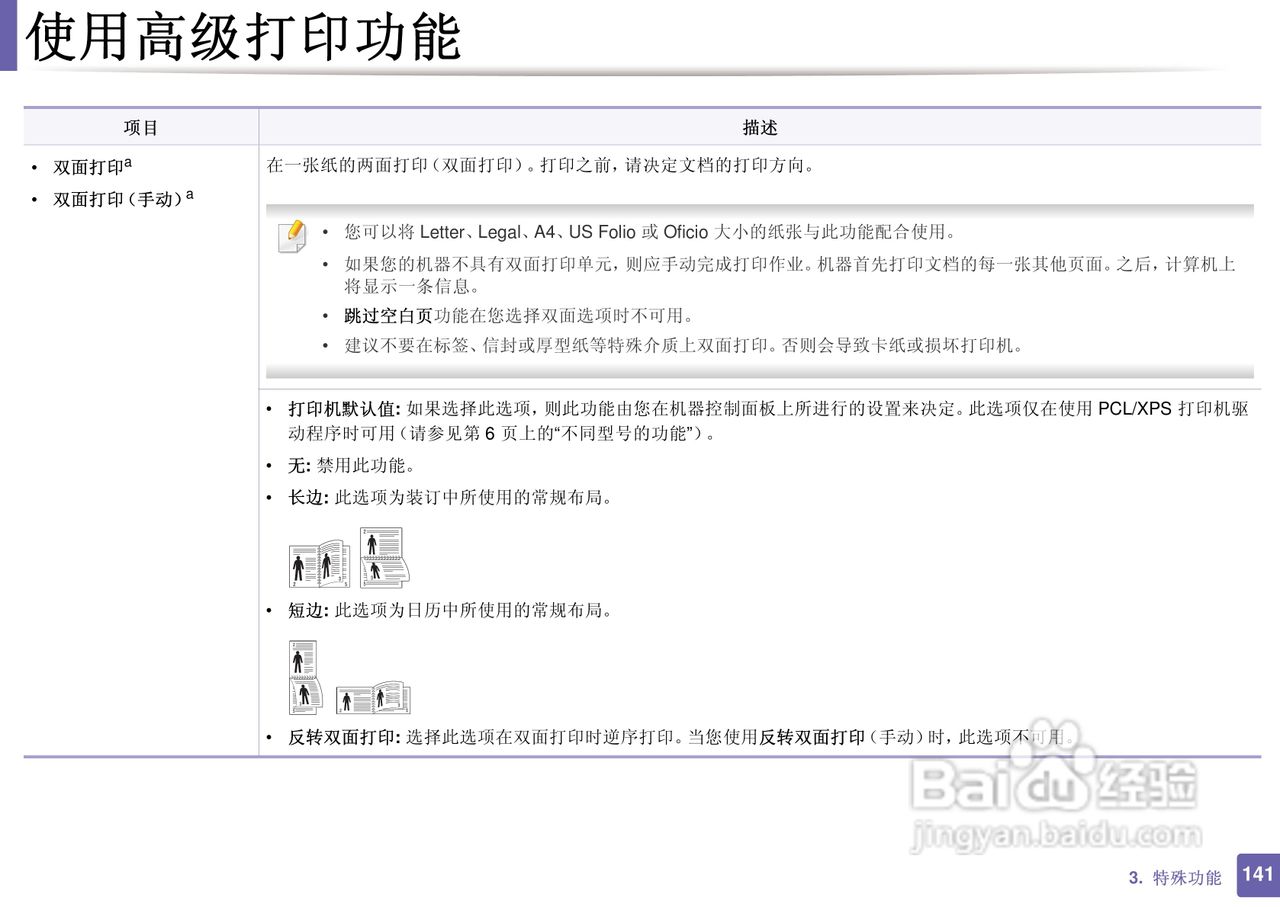Click the short-edge landscape booklet illustration
Screen dimensions: 1280x907
373,698
